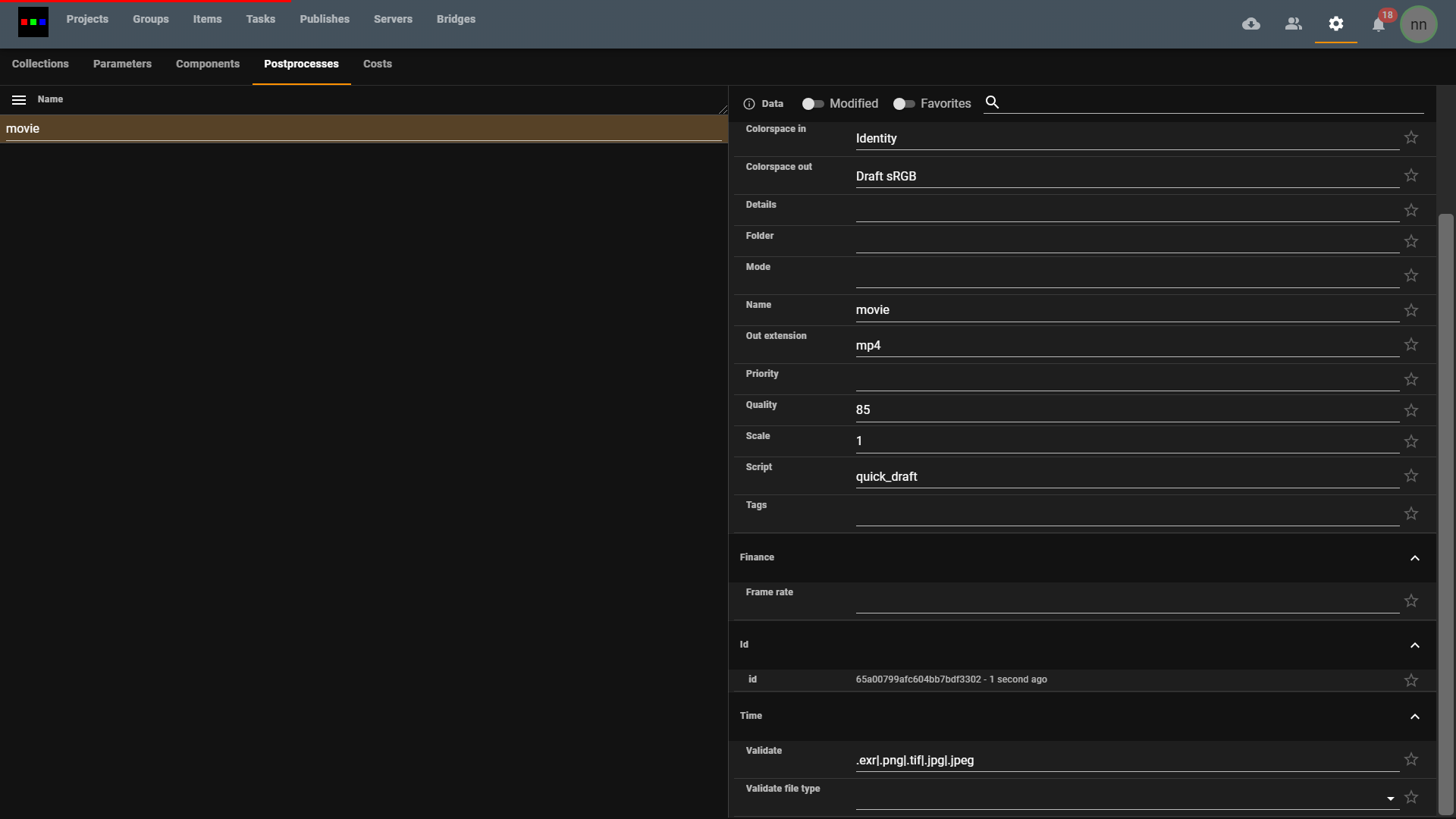Collapse the Id section

pyautogui.click(x=1415, y=645)
